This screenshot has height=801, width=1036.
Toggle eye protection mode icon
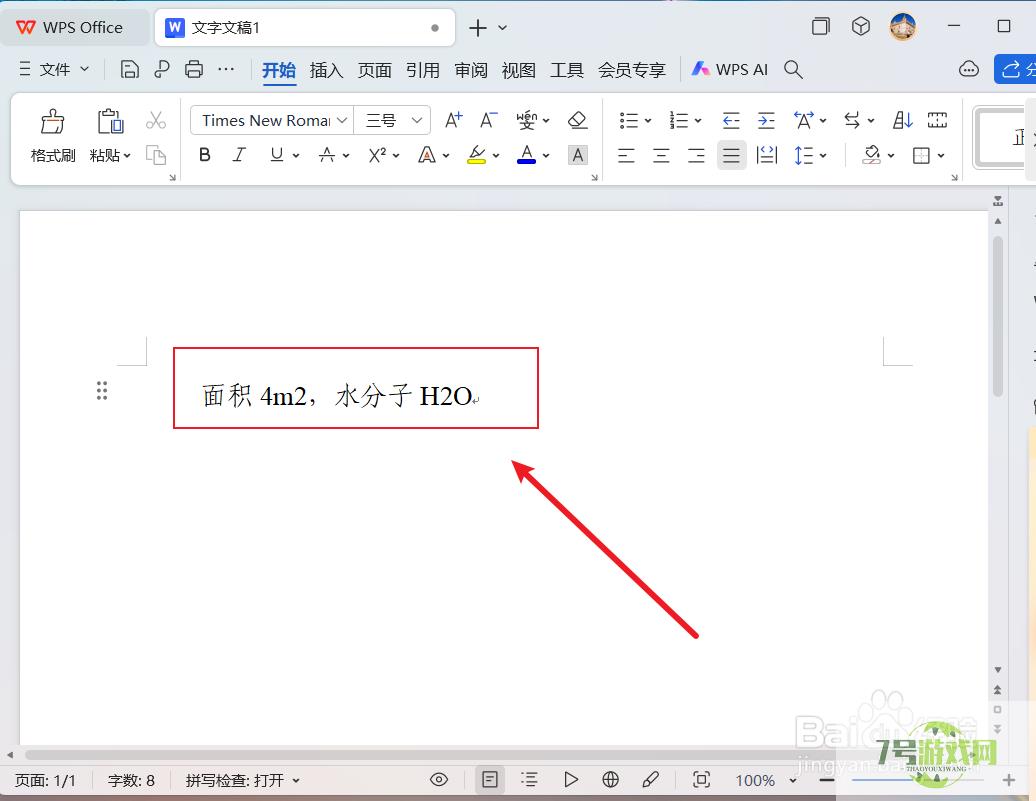pos(439,780)
